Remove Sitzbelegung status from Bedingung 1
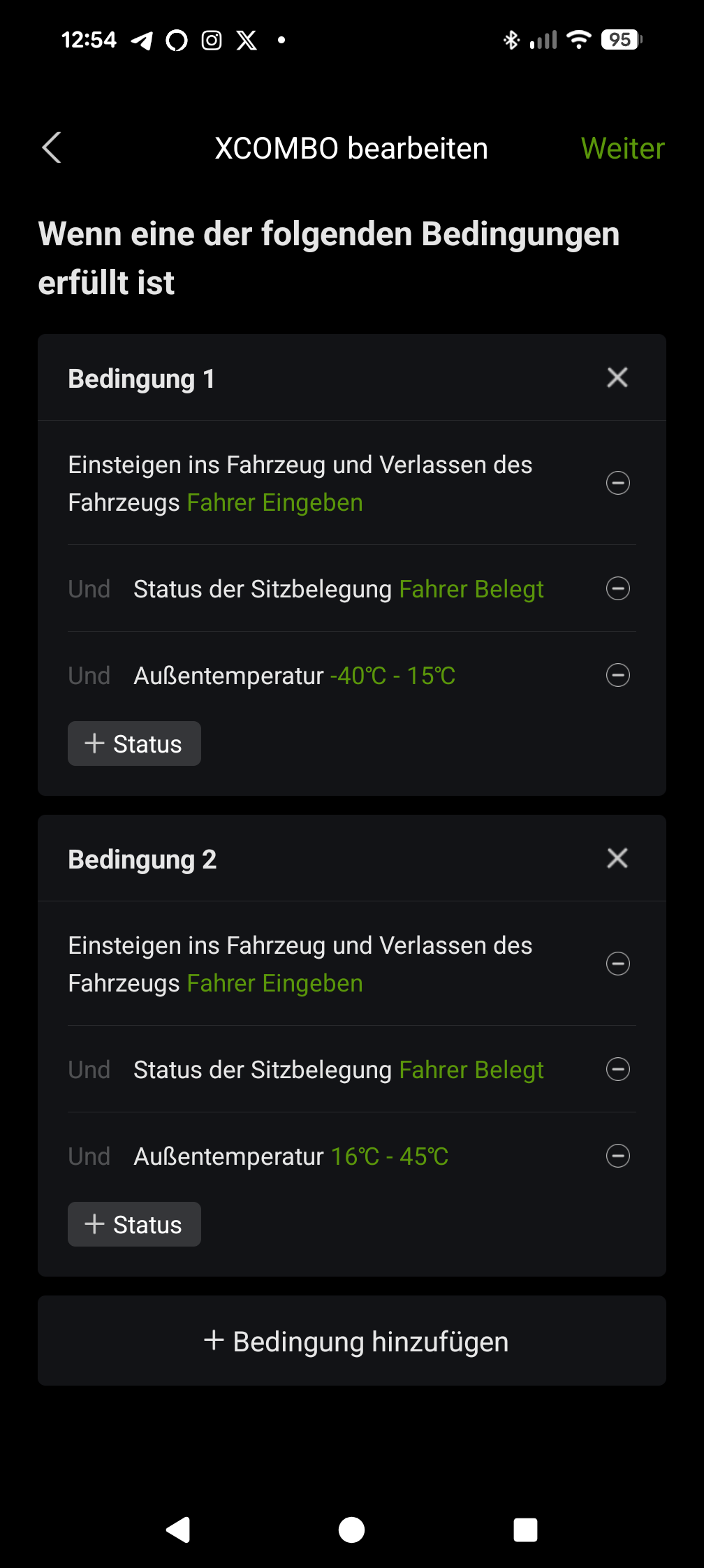Screen dimensions: 704x1568 click(x=618, y=588)
